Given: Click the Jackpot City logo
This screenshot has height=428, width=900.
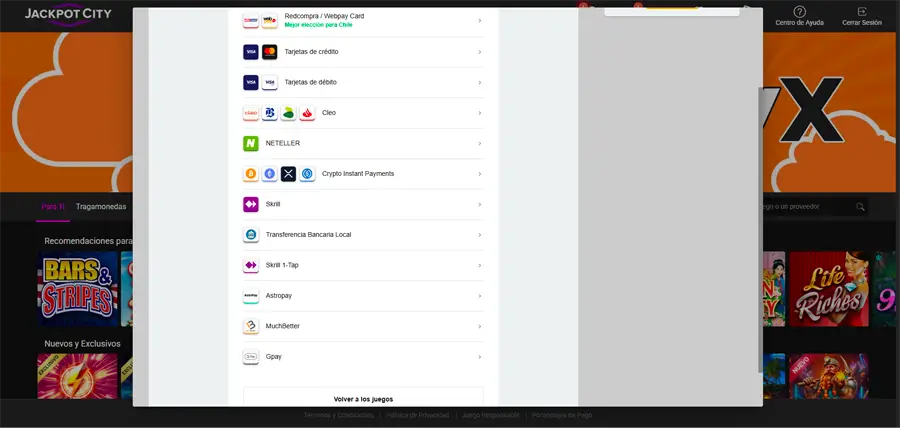Looking at the screenshot, I should click(x=68, y=14).
